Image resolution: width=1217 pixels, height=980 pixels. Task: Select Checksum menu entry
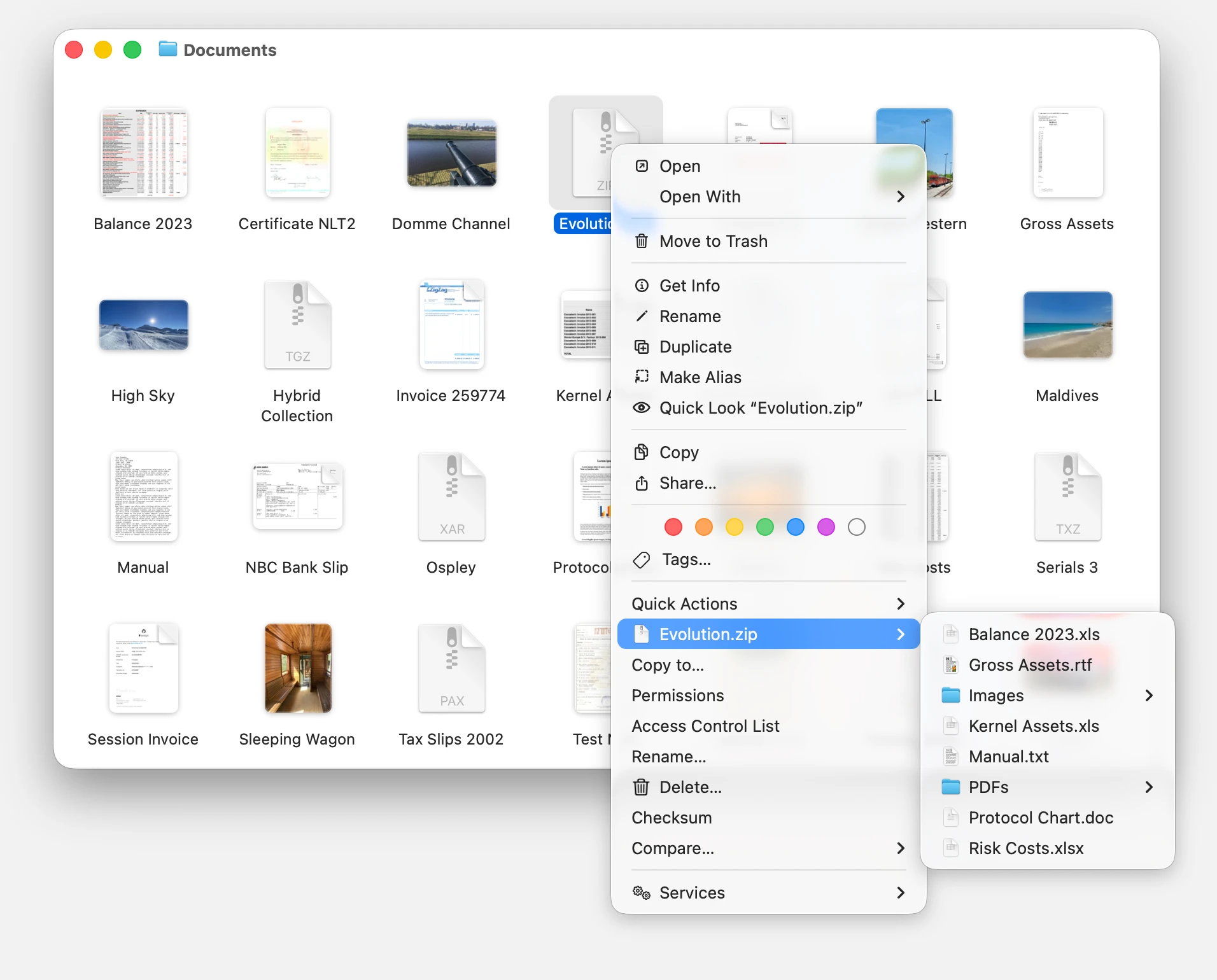pos(769,818)
